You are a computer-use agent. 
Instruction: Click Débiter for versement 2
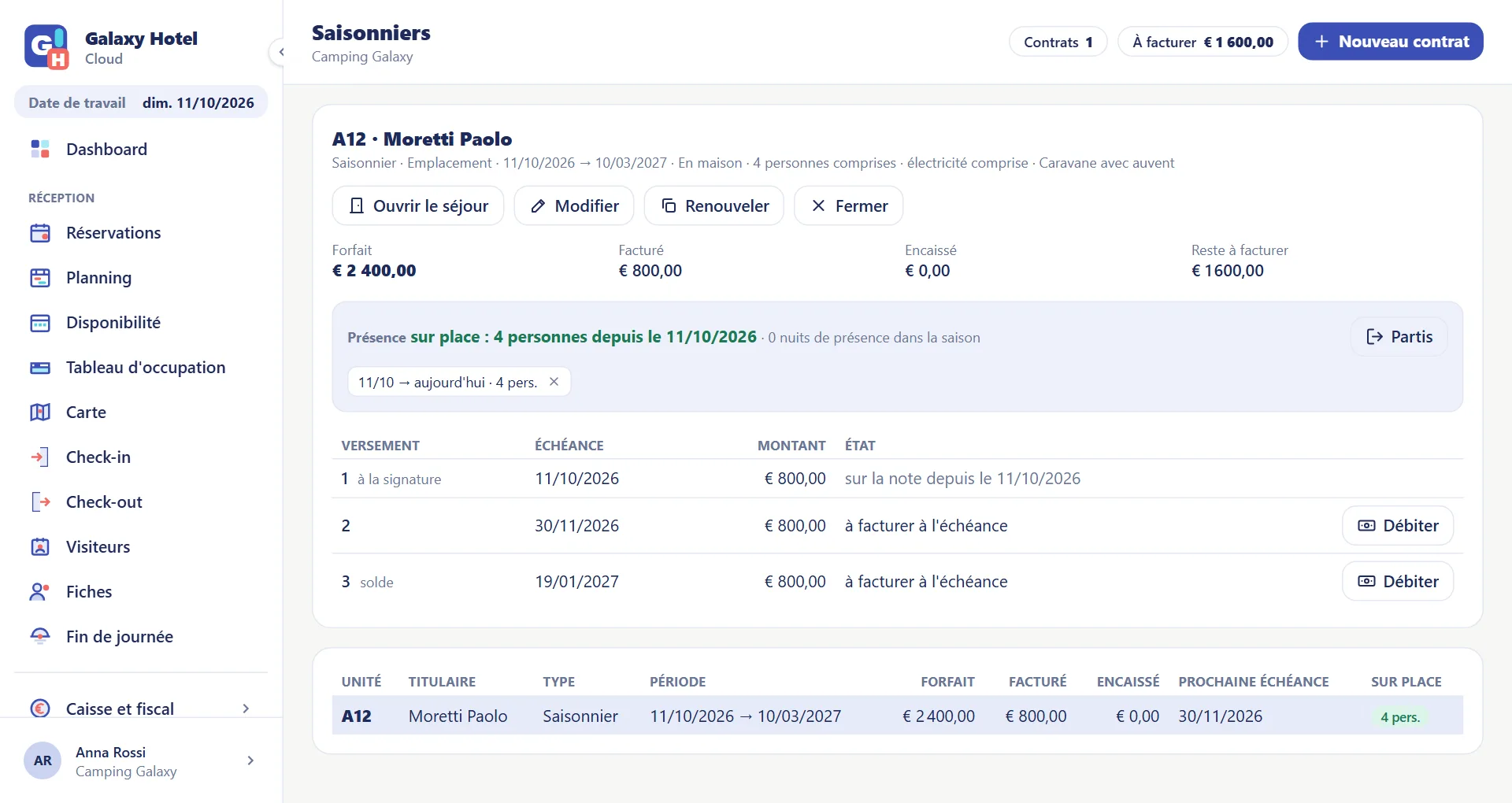pyautogui.click(x=1398, y=525)
